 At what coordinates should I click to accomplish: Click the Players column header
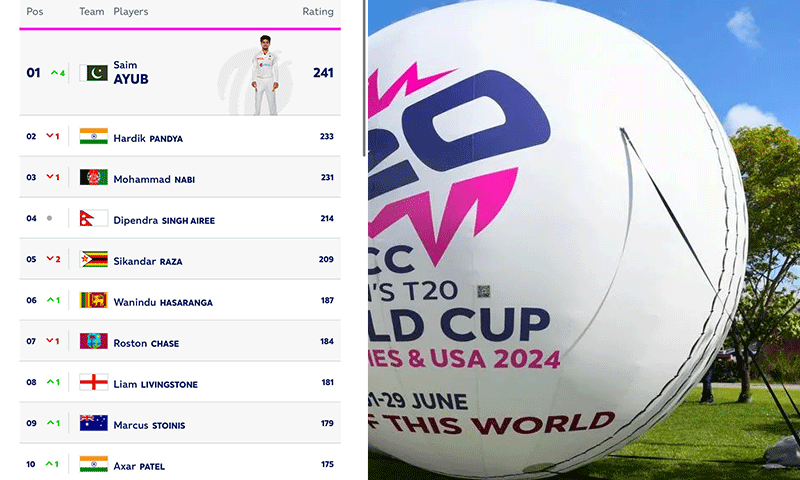tap(131, 12)
